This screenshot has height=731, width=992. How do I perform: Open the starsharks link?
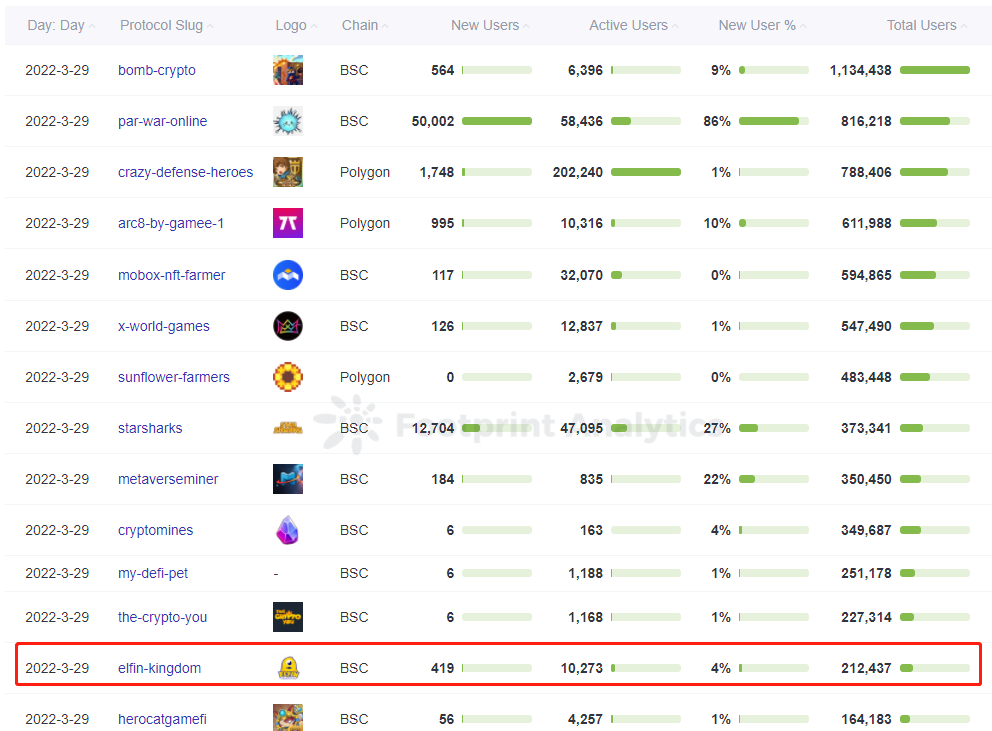tap(150, 428)
